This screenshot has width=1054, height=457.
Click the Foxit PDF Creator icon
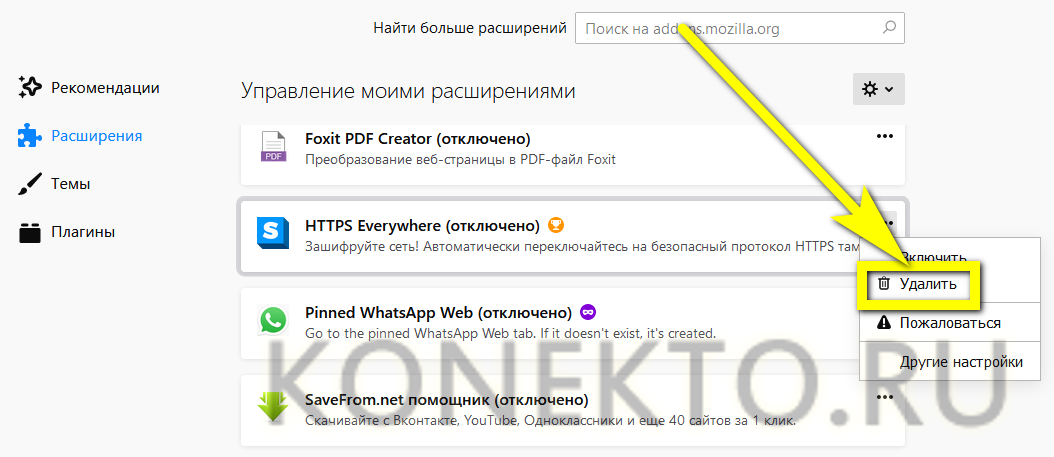273,146
